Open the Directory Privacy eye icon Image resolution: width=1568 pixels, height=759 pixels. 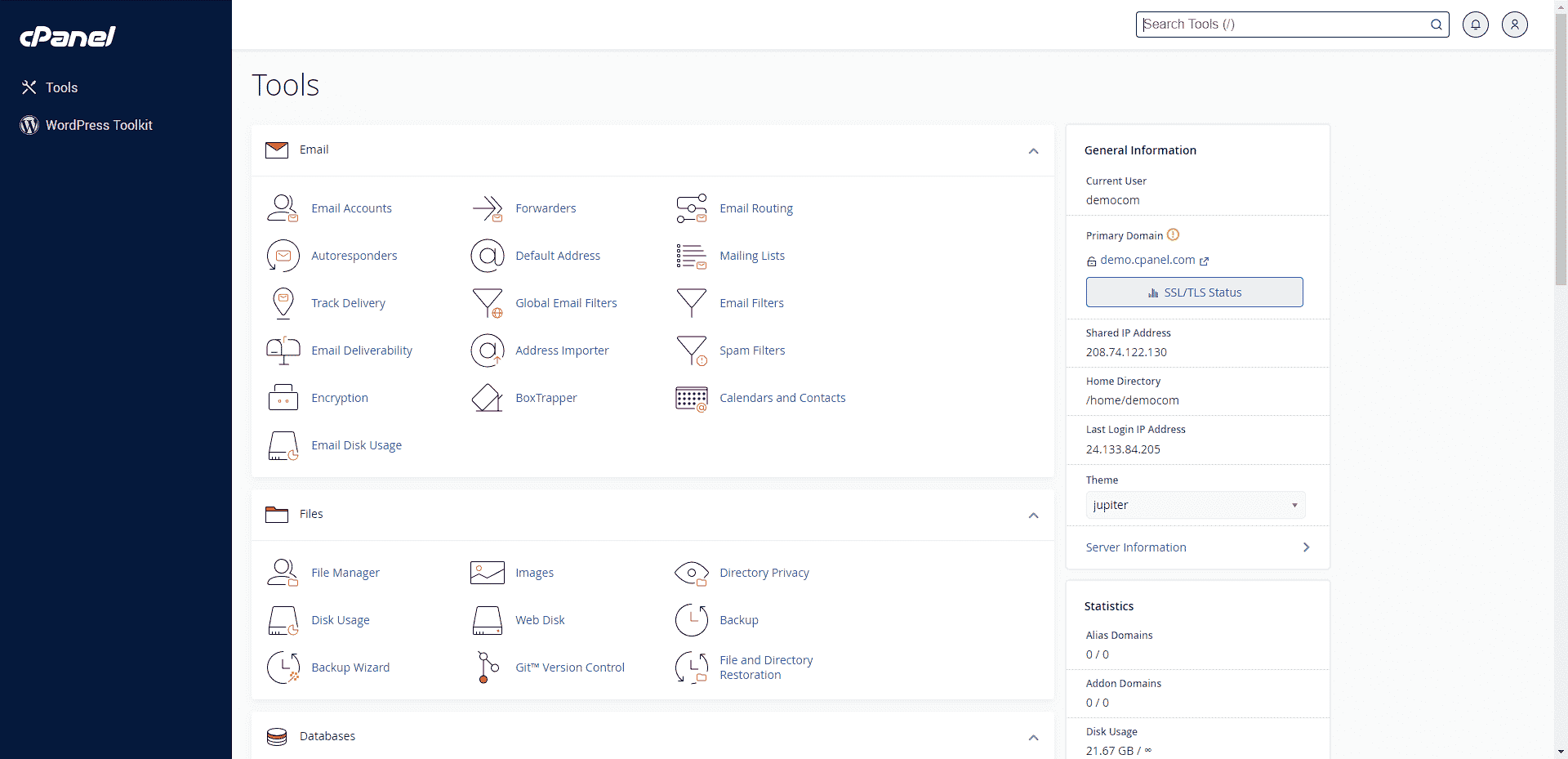[x=692, y=573]
